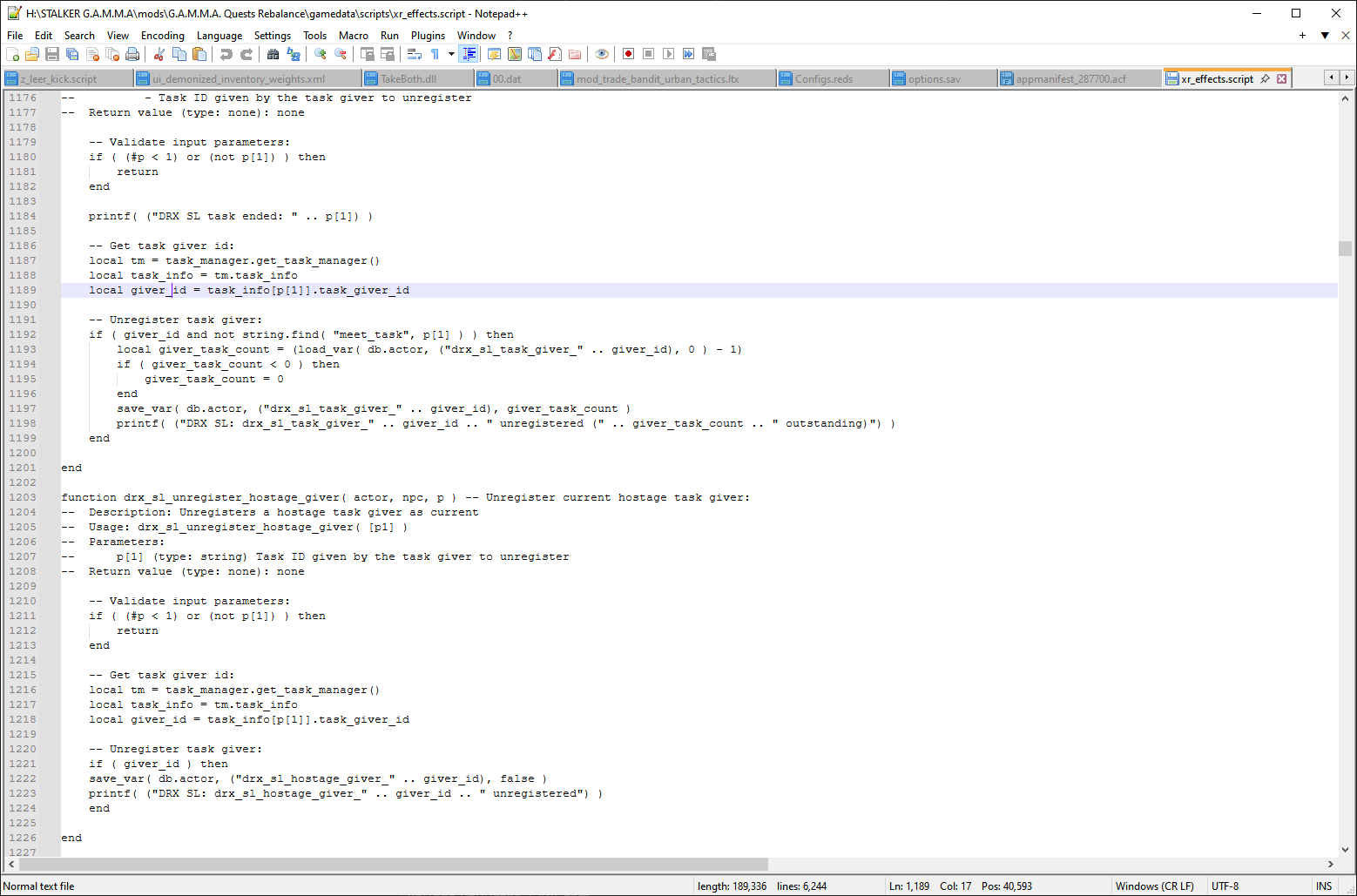Pin the xr_effects.script tab
Image resolution: width=1357 pixels, height=896 pixels.
click(x=1265, y=78)
